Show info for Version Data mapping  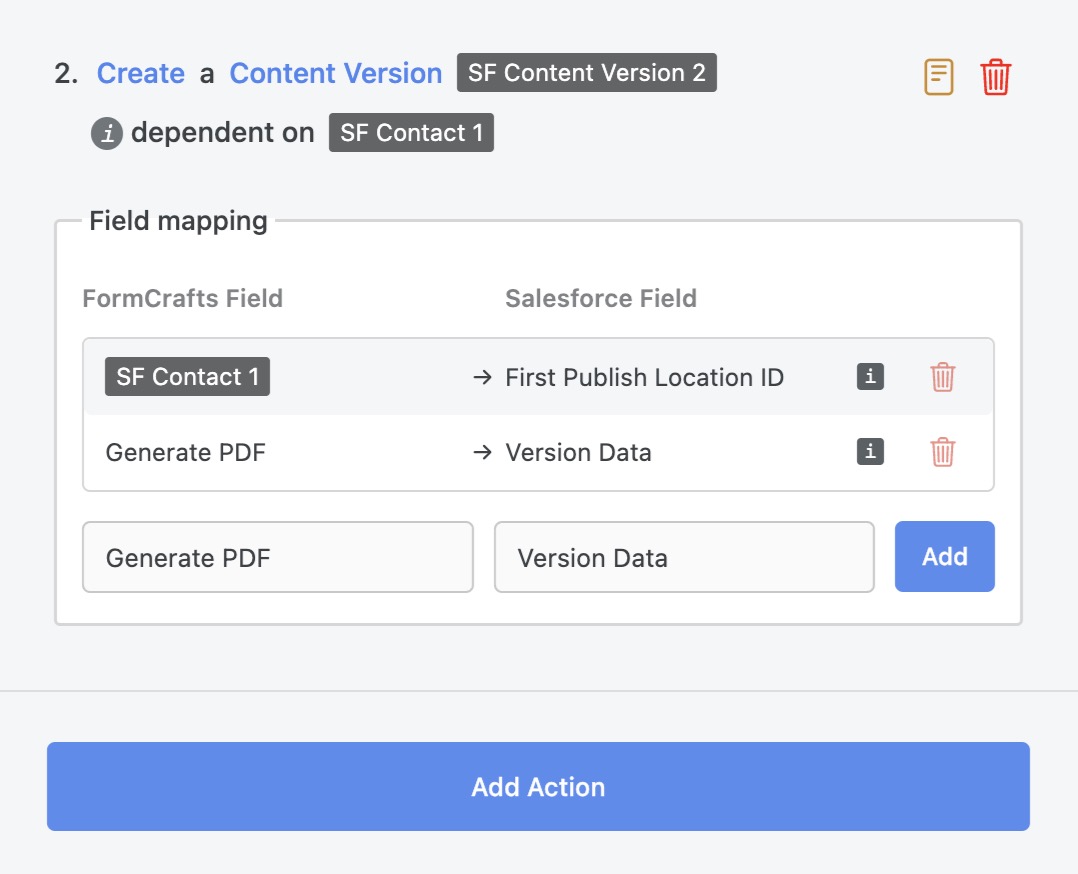click(870, 452)
